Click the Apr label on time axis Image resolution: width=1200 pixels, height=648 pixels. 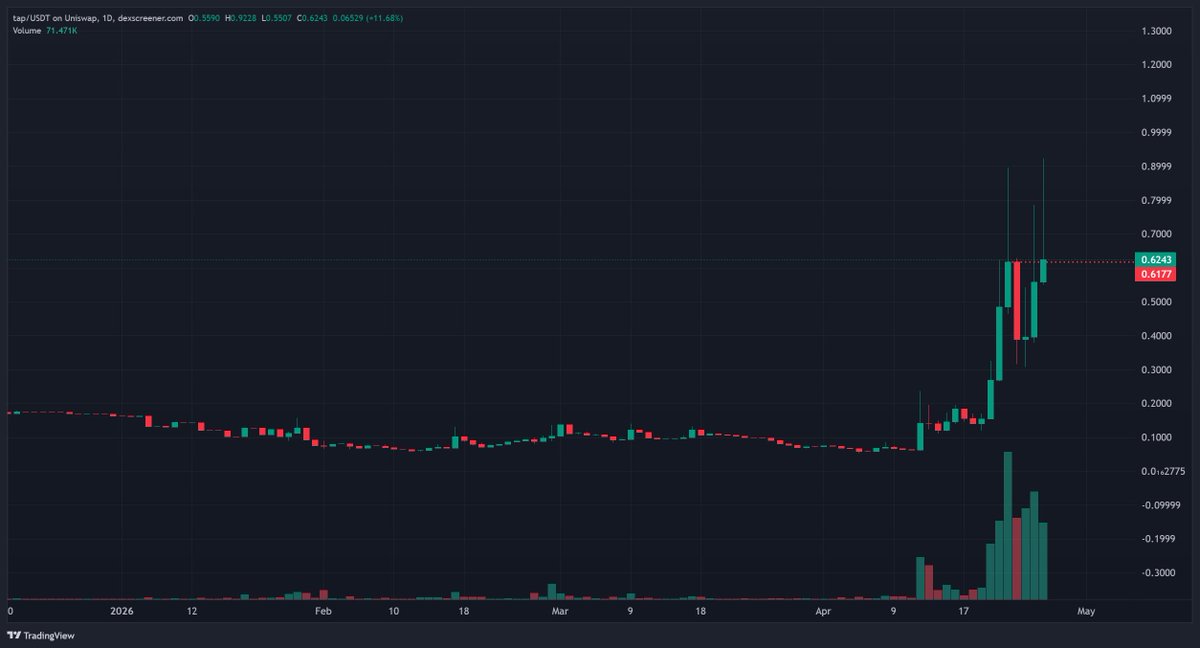823,610
